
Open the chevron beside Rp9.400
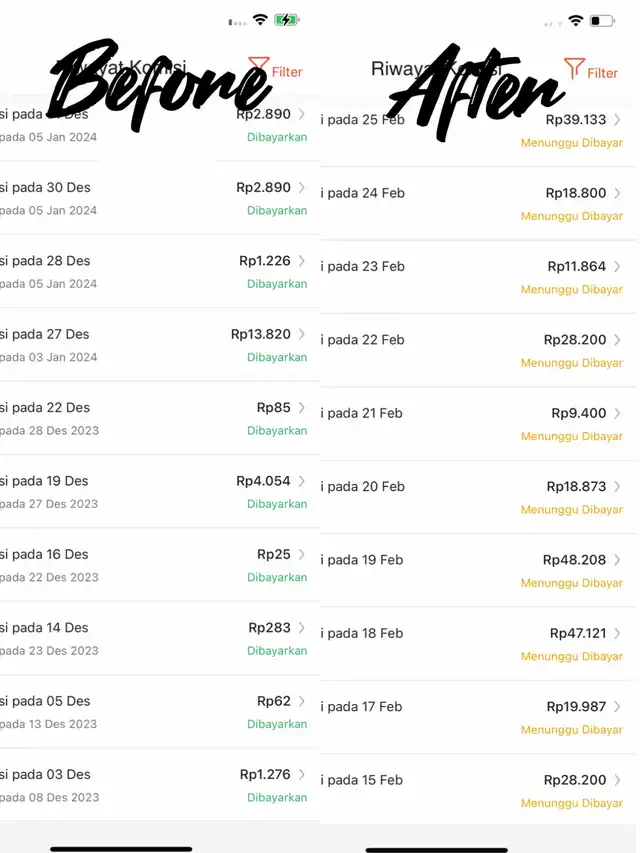[x=617, y=413]
